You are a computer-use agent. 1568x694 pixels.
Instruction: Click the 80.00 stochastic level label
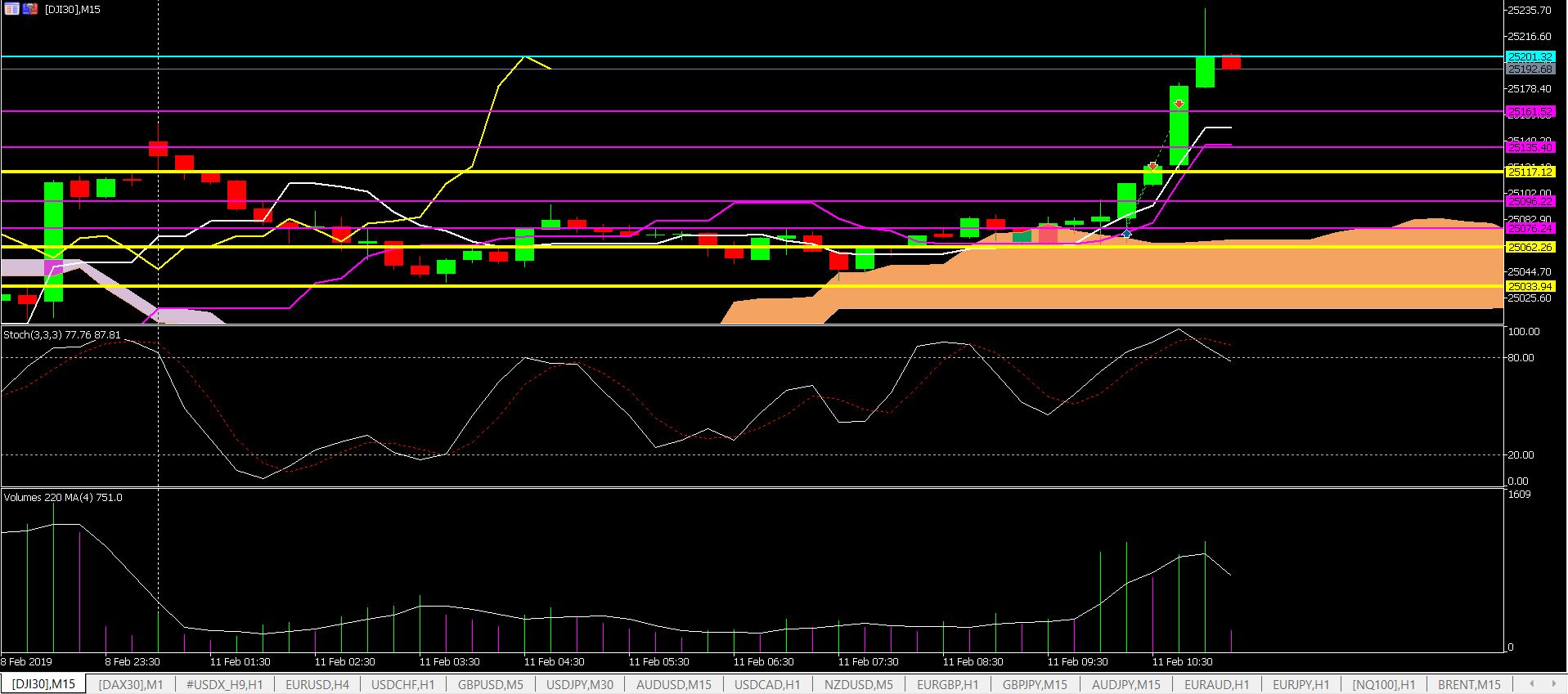tap(1521, 358)
